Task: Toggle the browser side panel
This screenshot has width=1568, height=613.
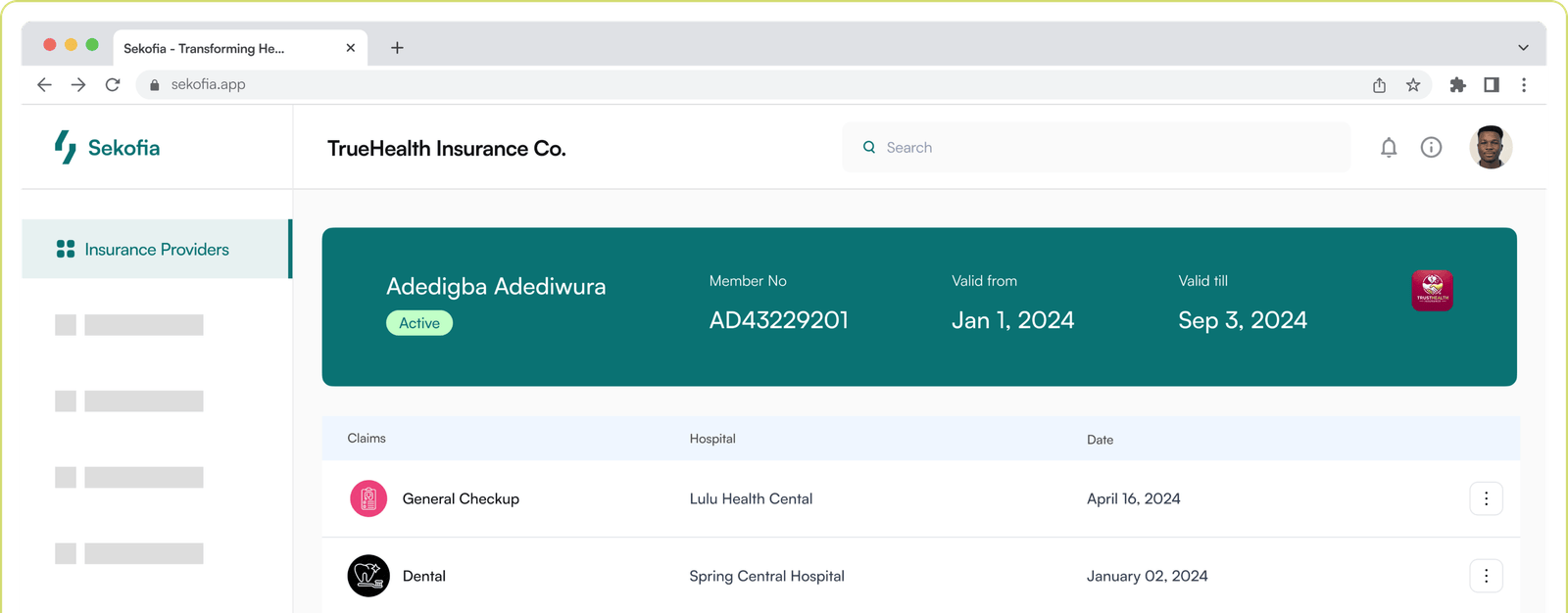Action: point(1492,85)
